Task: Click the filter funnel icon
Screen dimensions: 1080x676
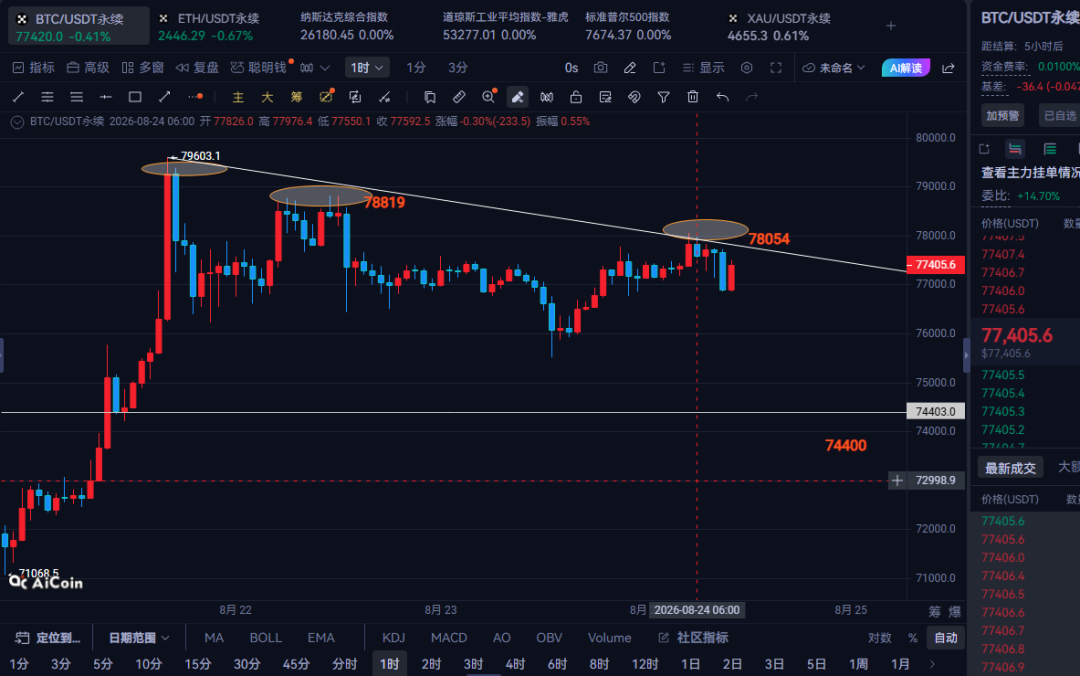Action: (663, 97)
